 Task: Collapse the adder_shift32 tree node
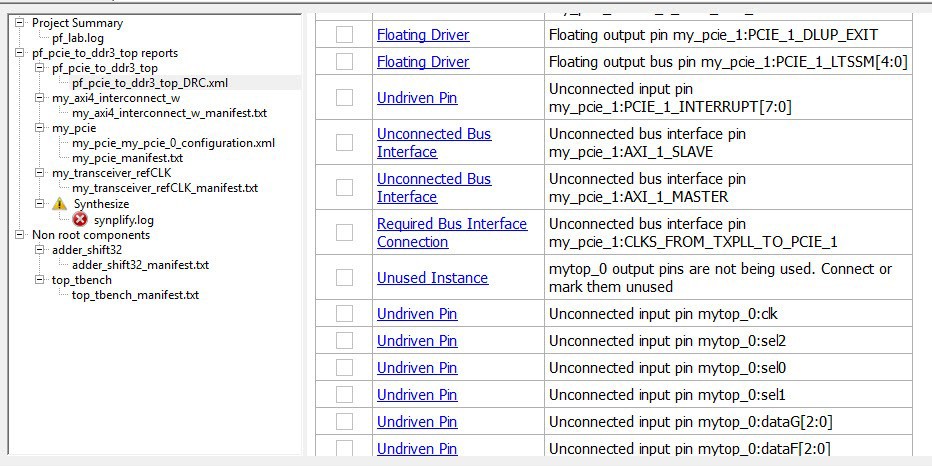click(x=41, y=250)
